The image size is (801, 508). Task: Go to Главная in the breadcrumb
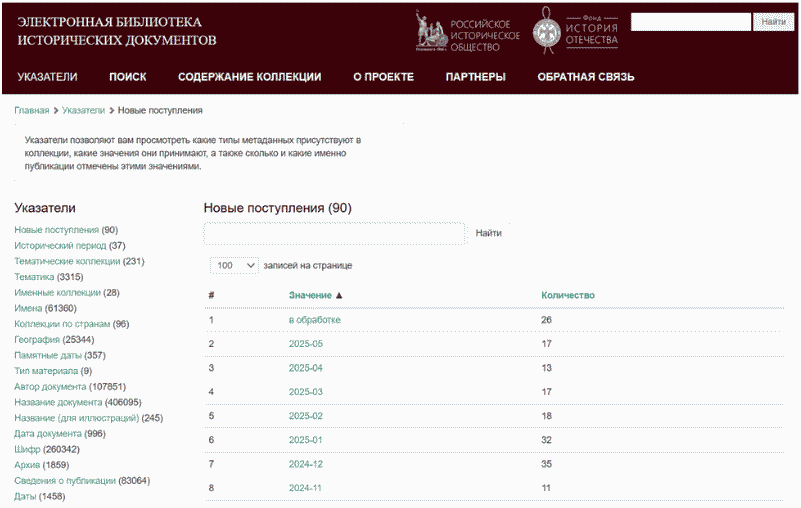click(31, 110)
